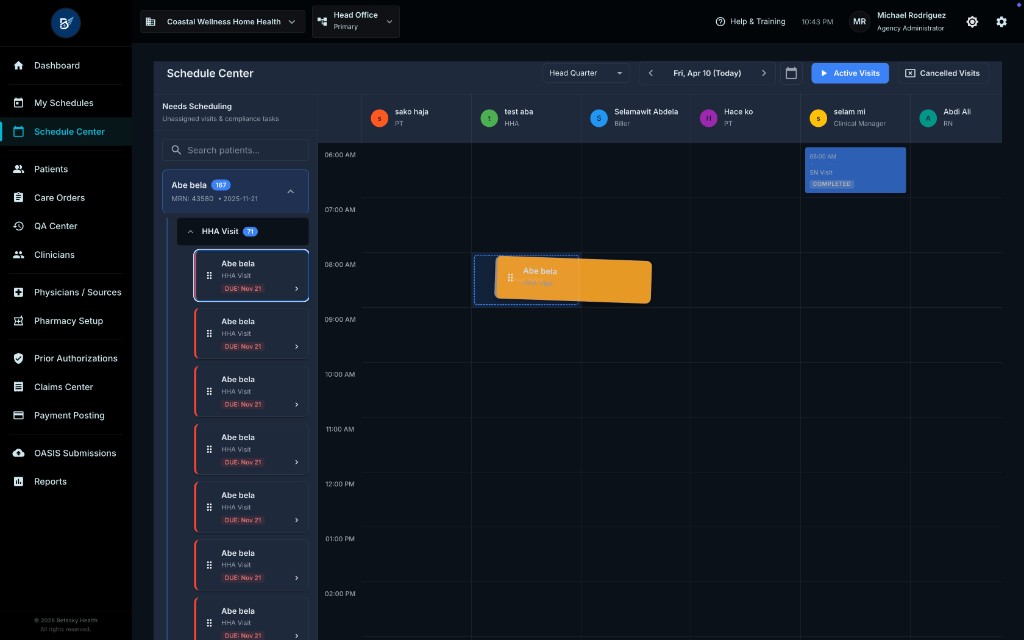Open Help & Training
The image size is (1024, 640).
[x=750, y=22]
